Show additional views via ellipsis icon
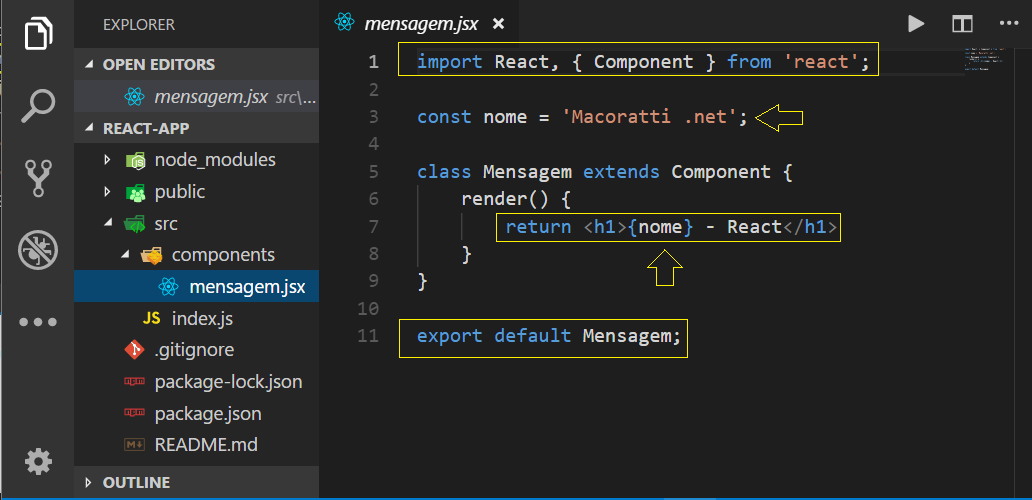 pyautogui.click(x=38, y=322)
